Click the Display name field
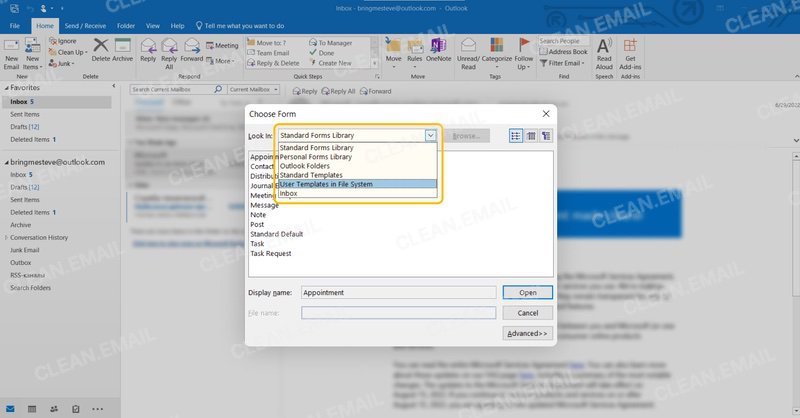This screenshot has width=800, height=418. 398,292
